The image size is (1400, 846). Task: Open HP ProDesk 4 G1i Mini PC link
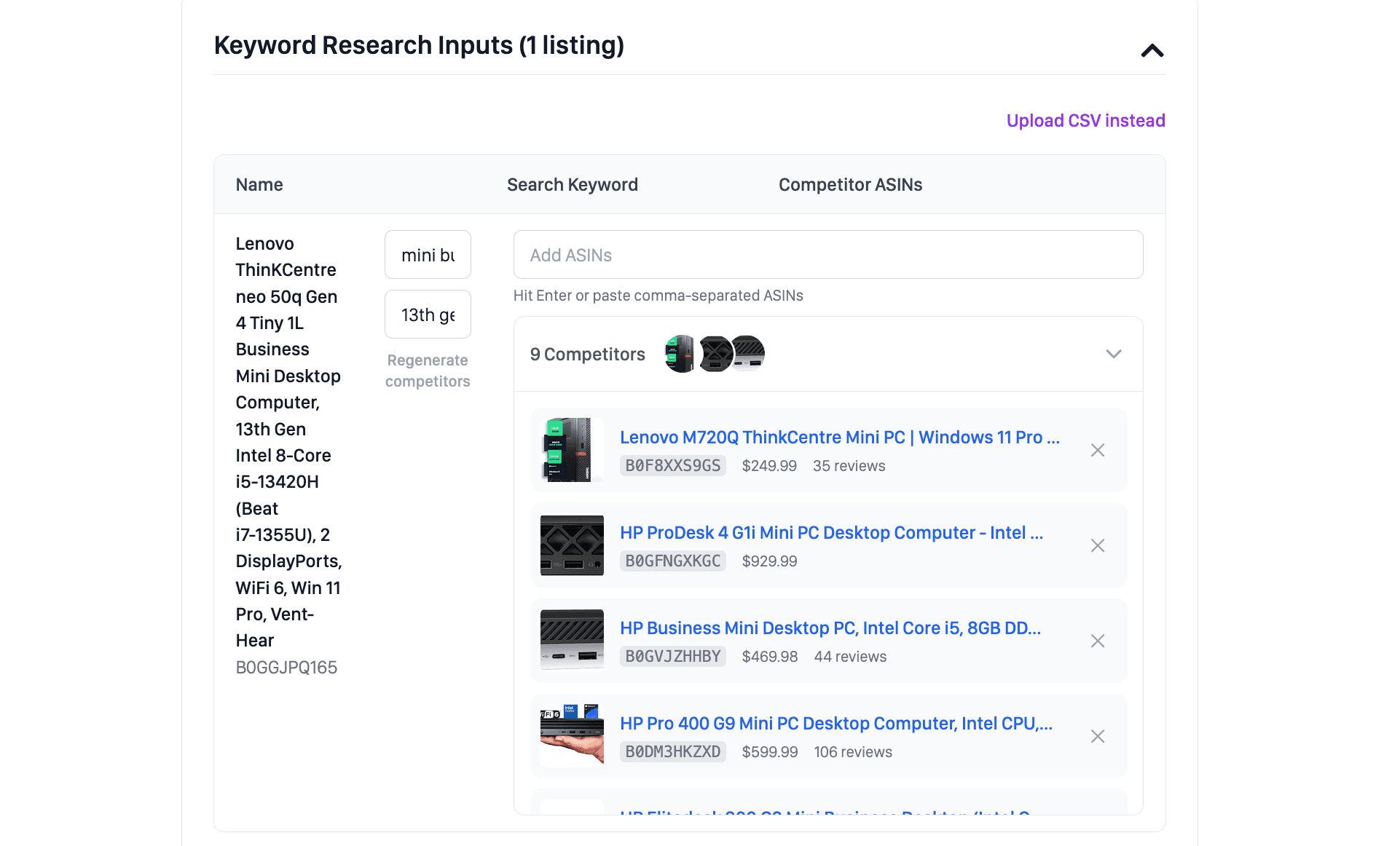click(831, 532)
